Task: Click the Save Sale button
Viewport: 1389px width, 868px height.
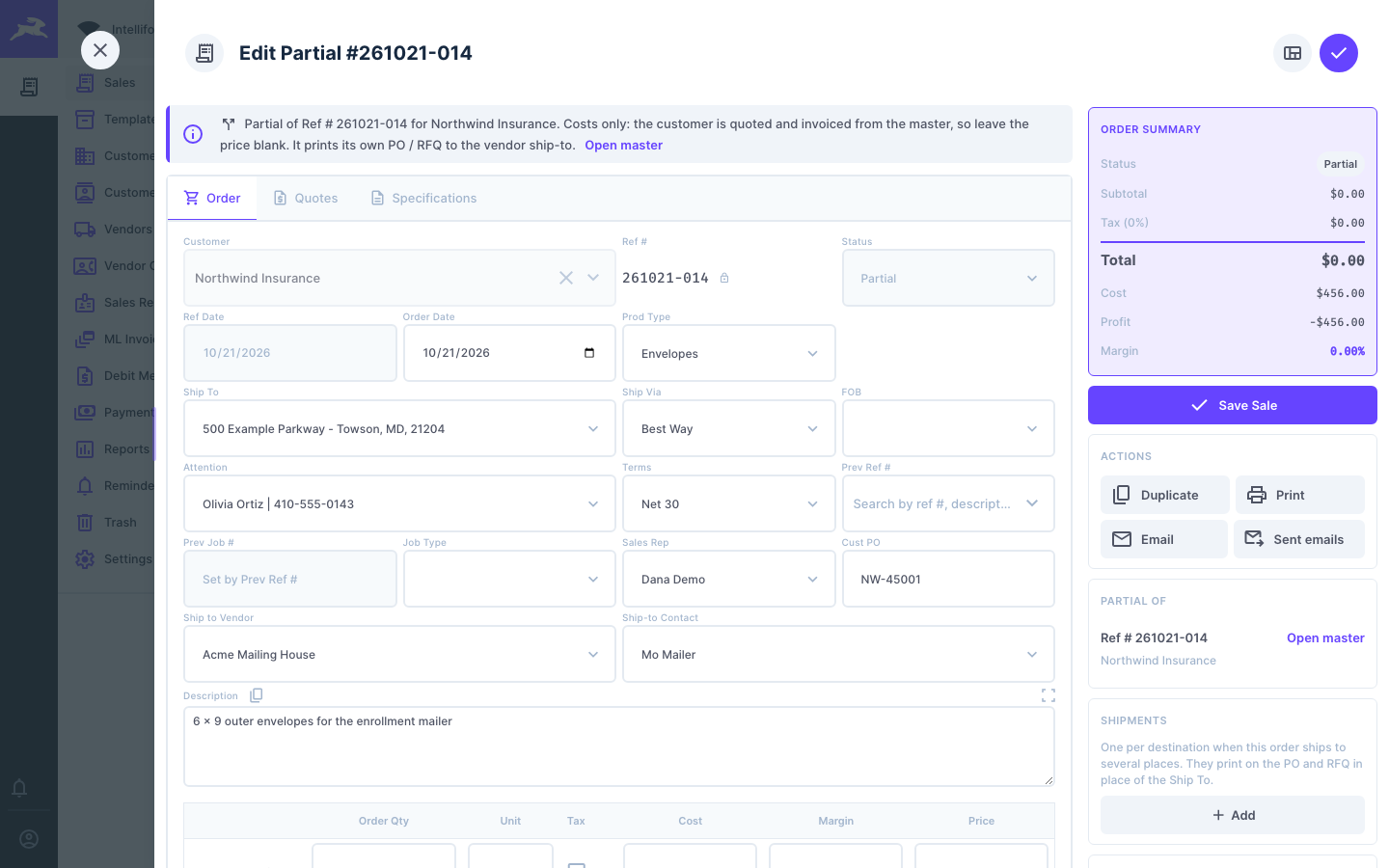Action: (x=1233, y=405)
